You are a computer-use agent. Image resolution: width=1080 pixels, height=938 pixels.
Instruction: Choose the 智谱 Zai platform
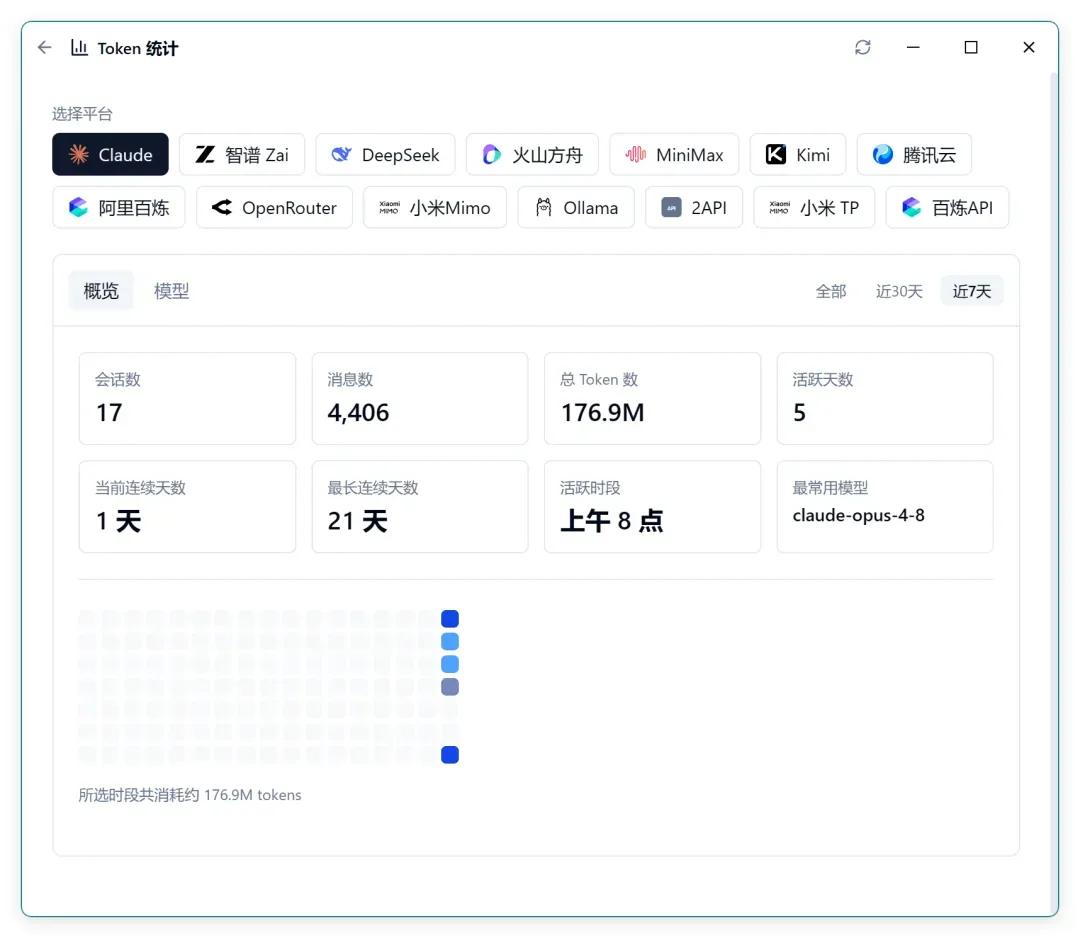click(242, 154)
